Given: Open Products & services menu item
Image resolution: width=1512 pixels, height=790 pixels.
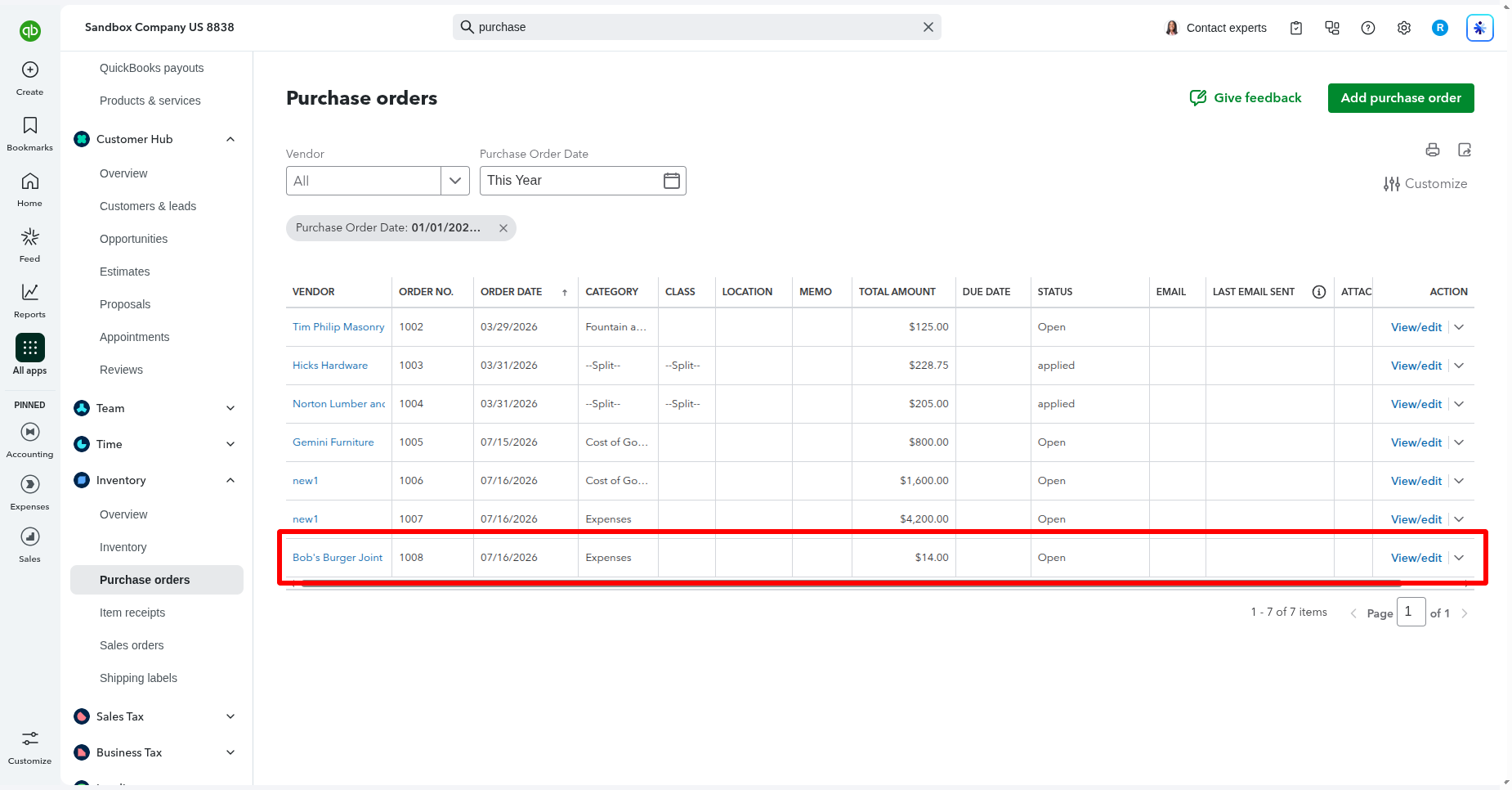Looking at the screenshot, I should [x=150, y=101].
